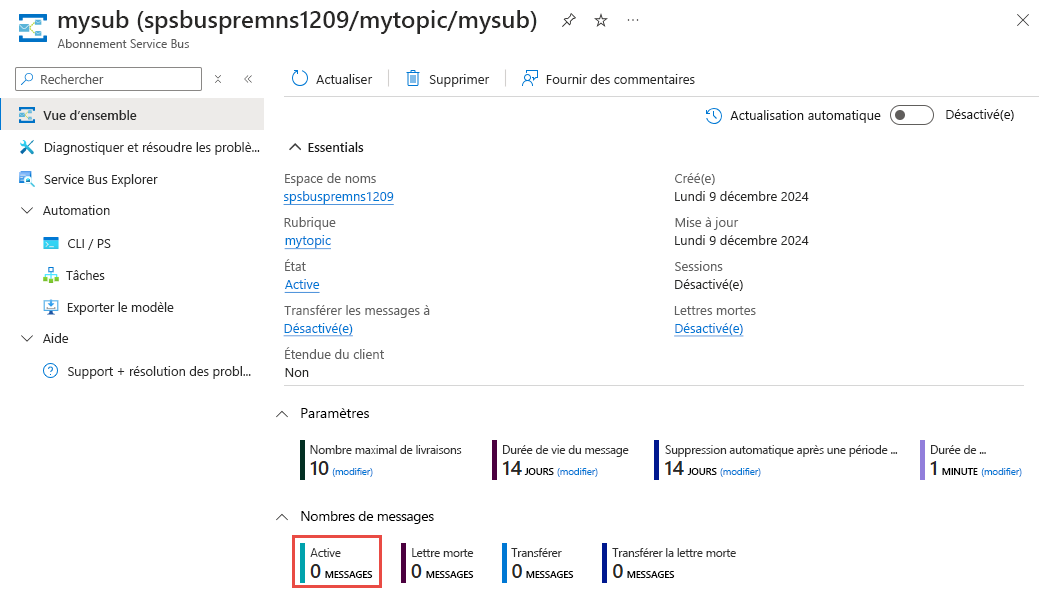Click the Exporter le modèle icon
Image resolution: width=1044 pixels, height=606 pixels.
51,307
